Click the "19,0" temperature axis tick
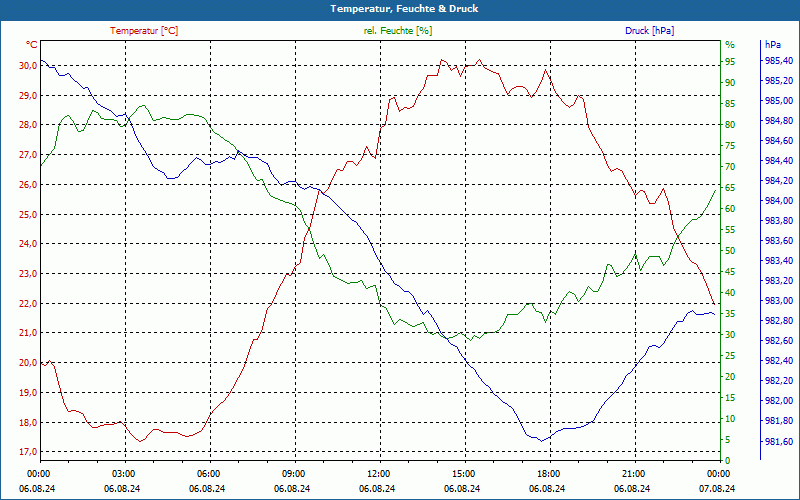The height and width of the screenshot is (500, 800). click(28, 393)
